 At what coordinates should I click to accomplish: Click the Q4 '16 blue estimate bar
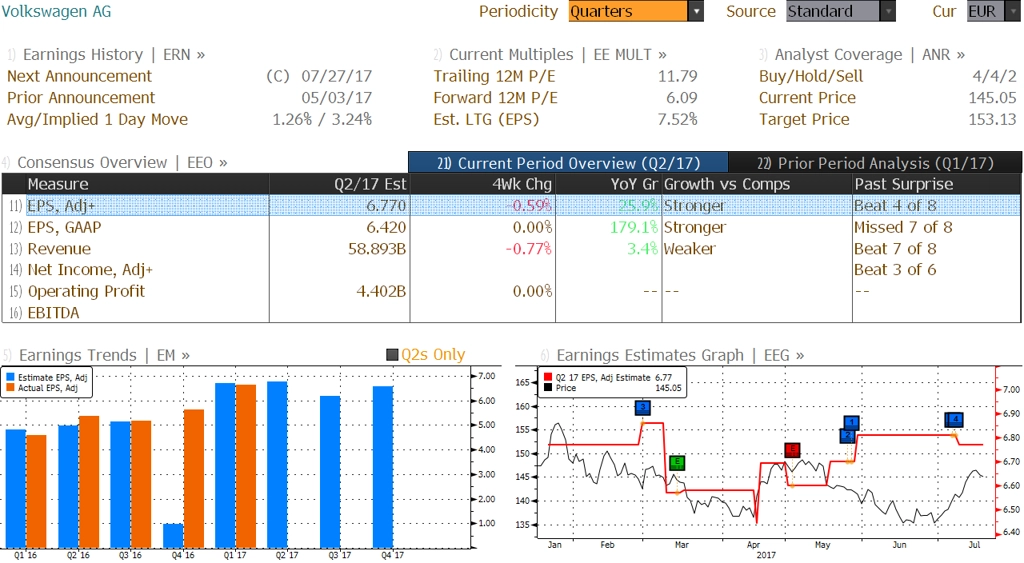(173, 536)
